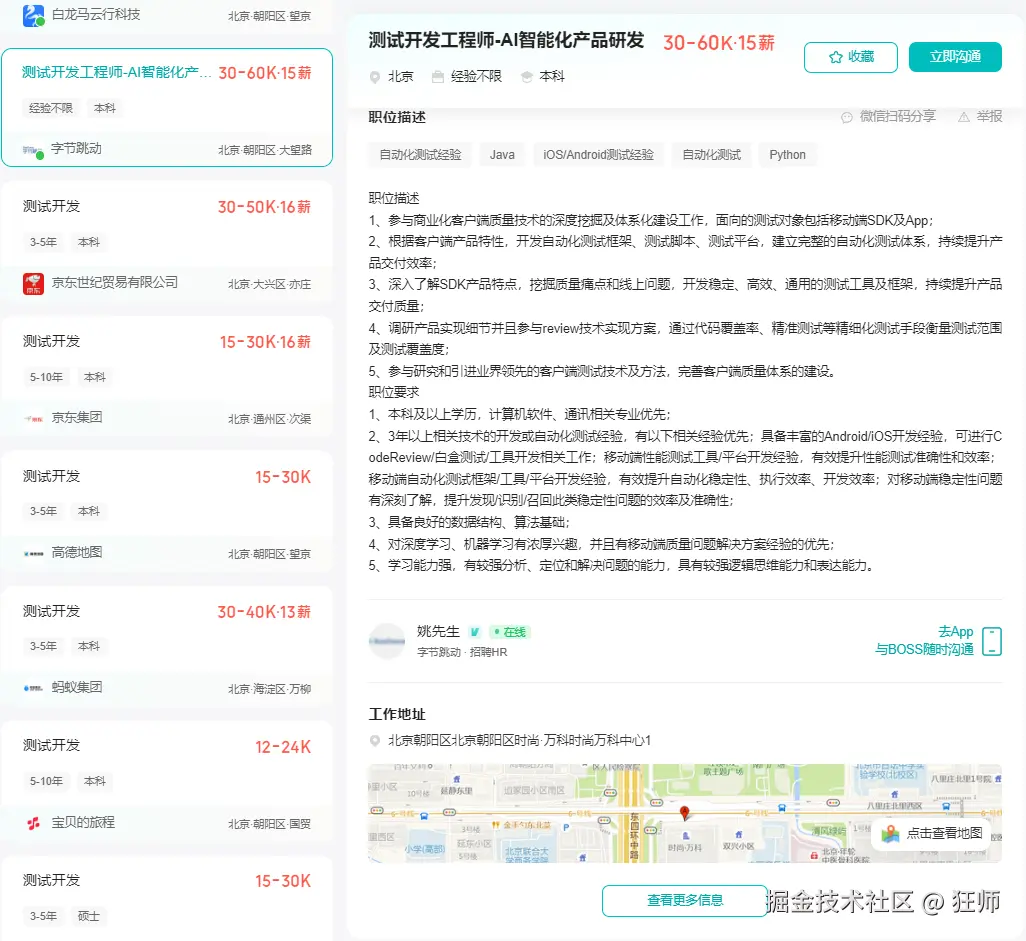1026x941 pixels.
Task: Open 测试开发 30-40K·13薪 job
Action: [167, 647]
